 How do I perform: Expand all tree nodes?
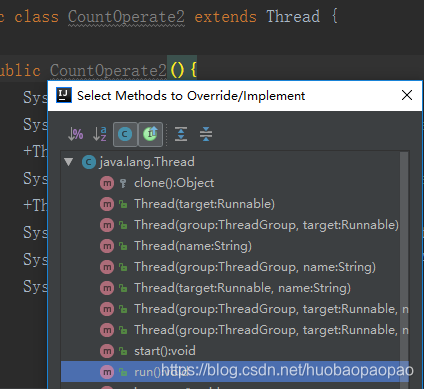click(181, 134)
